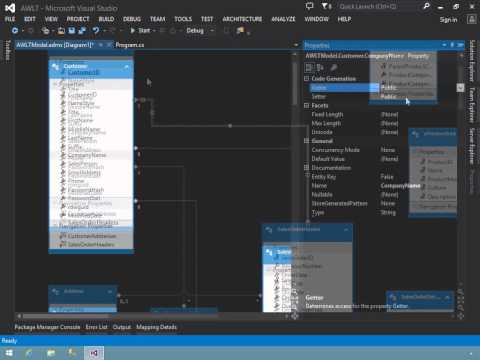Open the DEBUG menu
480x360 pixels.
(x=132, y=19)
